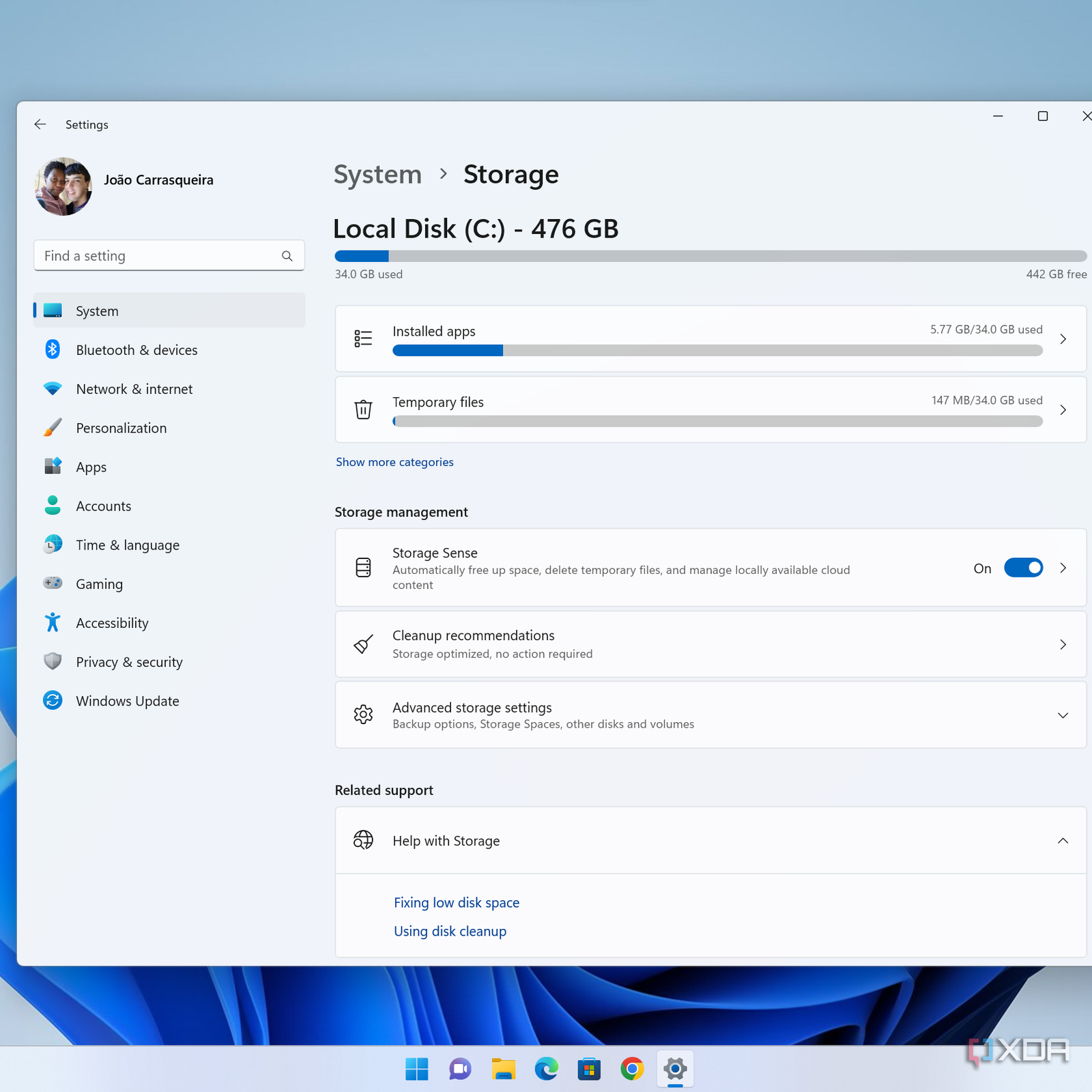Go to Personalization settings
The image size is (1092, 1092).
coord(121,428)
